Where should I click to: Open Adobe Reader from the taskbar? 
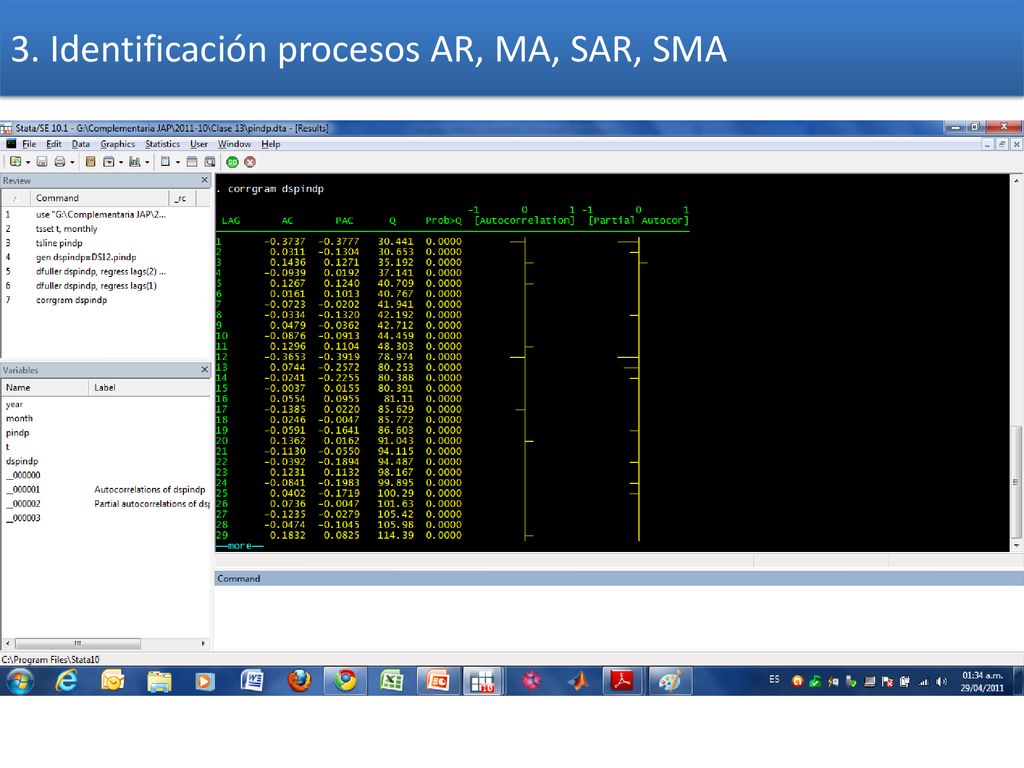622,681
